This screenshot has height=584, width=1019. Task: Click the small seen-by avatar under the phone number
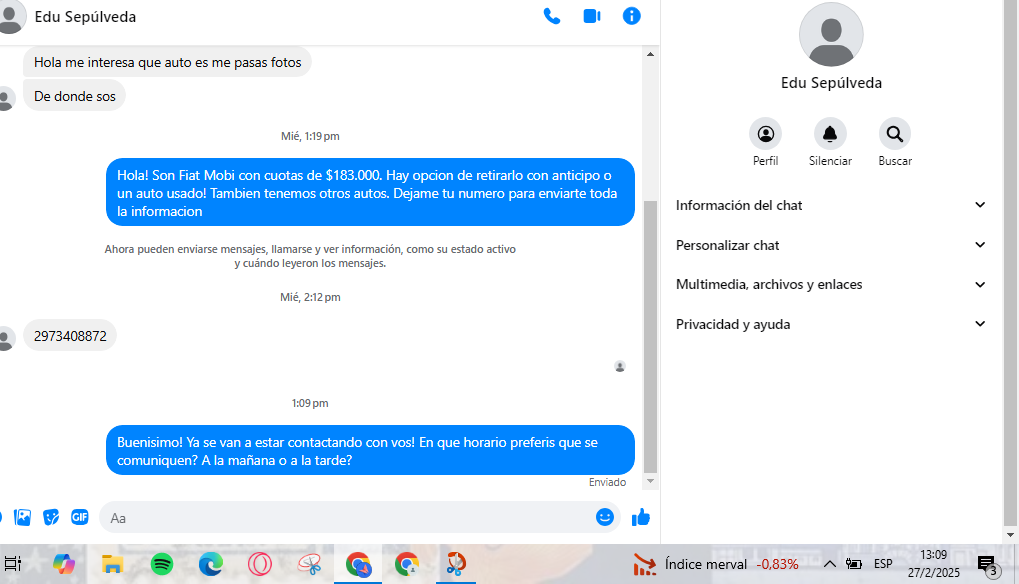point(620,366)
